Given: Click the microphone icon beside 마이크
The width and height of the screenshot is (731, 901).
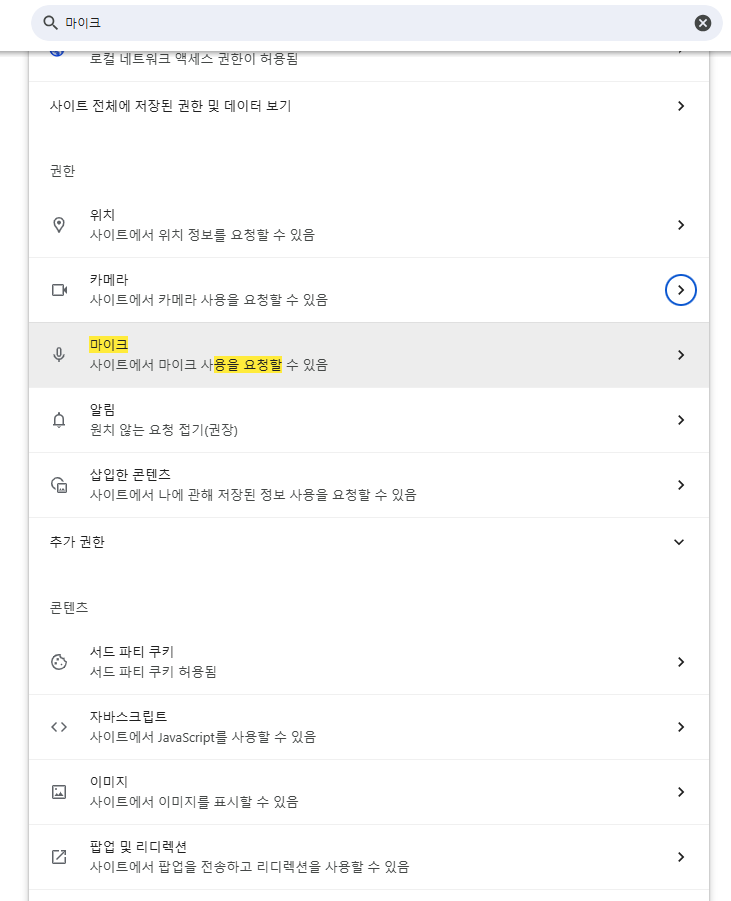Looking at the screenshot, I should (x=59, y=355).
